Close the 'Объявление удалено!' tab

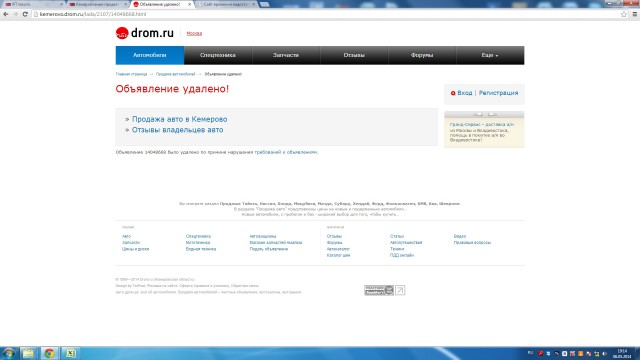pyautogui.click(x=189, y=4)
